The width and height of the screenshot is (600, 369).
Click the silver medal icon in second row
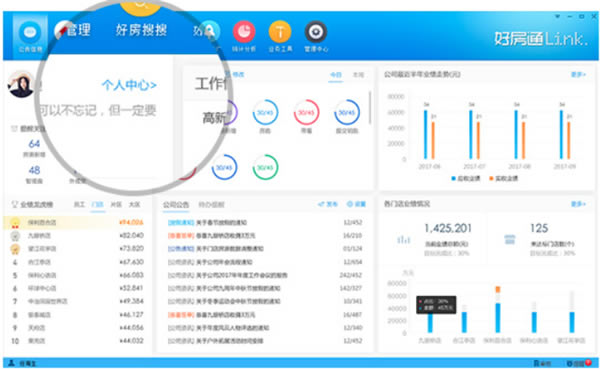point(15,236)
